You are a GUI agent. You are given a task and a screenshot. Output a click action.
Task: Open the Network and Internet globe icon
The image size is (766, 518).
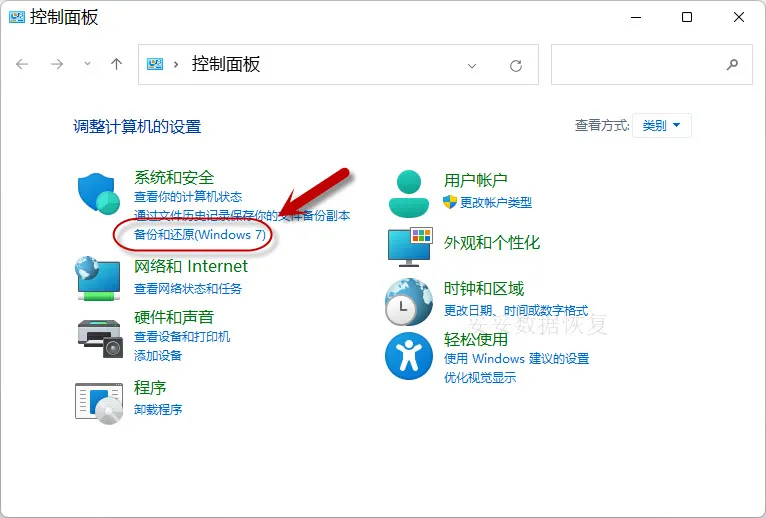pyautogui.click(x=99, y=278)
